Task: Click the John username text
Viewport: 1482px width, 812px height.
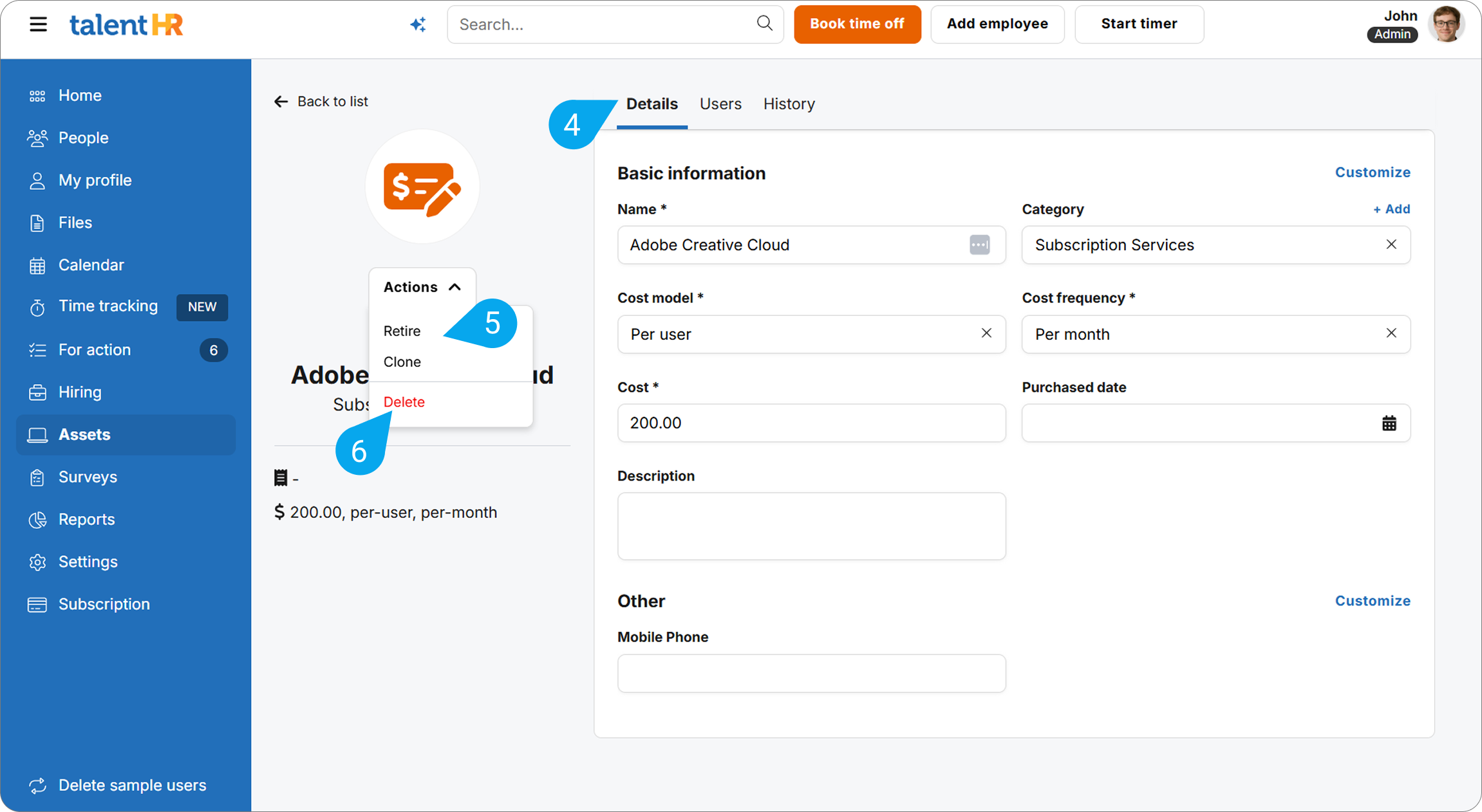Action: point(1400,15)
